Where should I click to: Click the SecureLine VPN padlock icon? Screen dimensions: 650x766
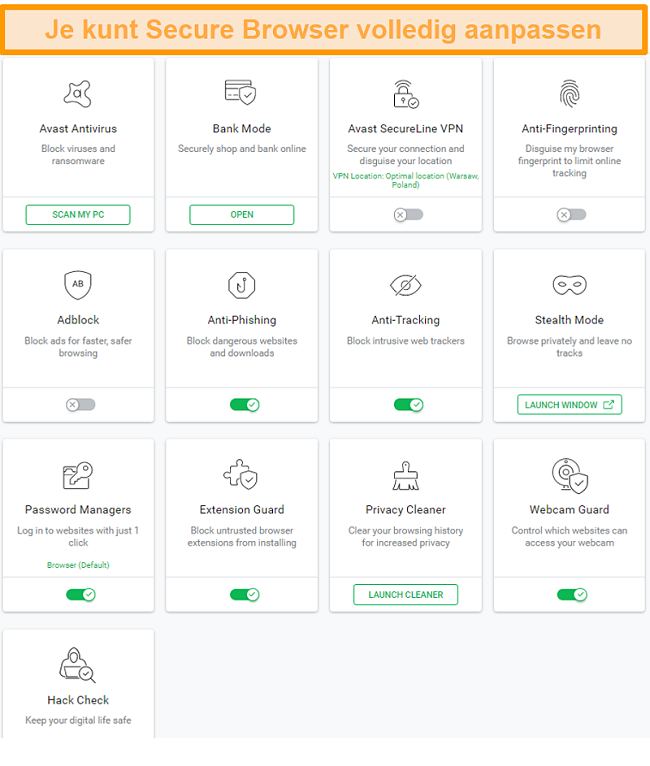click(405, 94)
